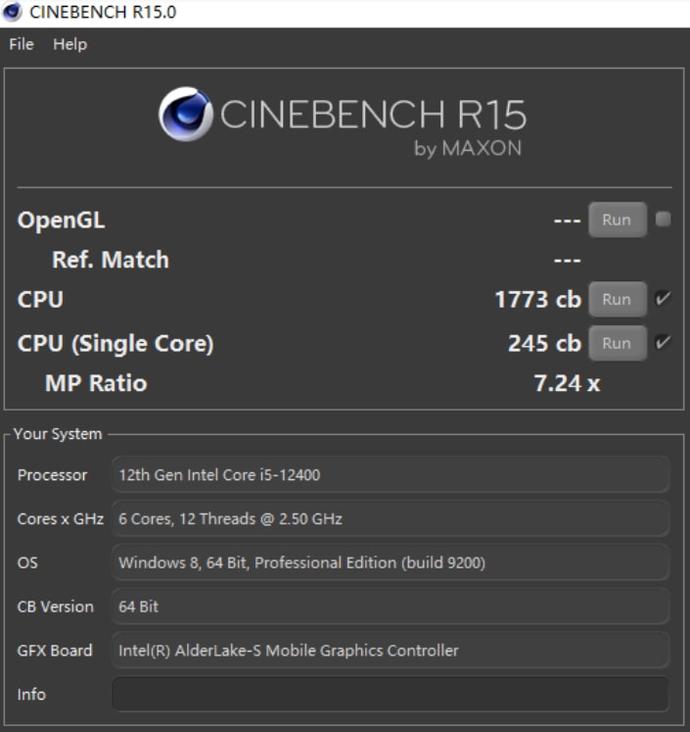
Task: Click the OpenGL label
Action: pos(61,220)
